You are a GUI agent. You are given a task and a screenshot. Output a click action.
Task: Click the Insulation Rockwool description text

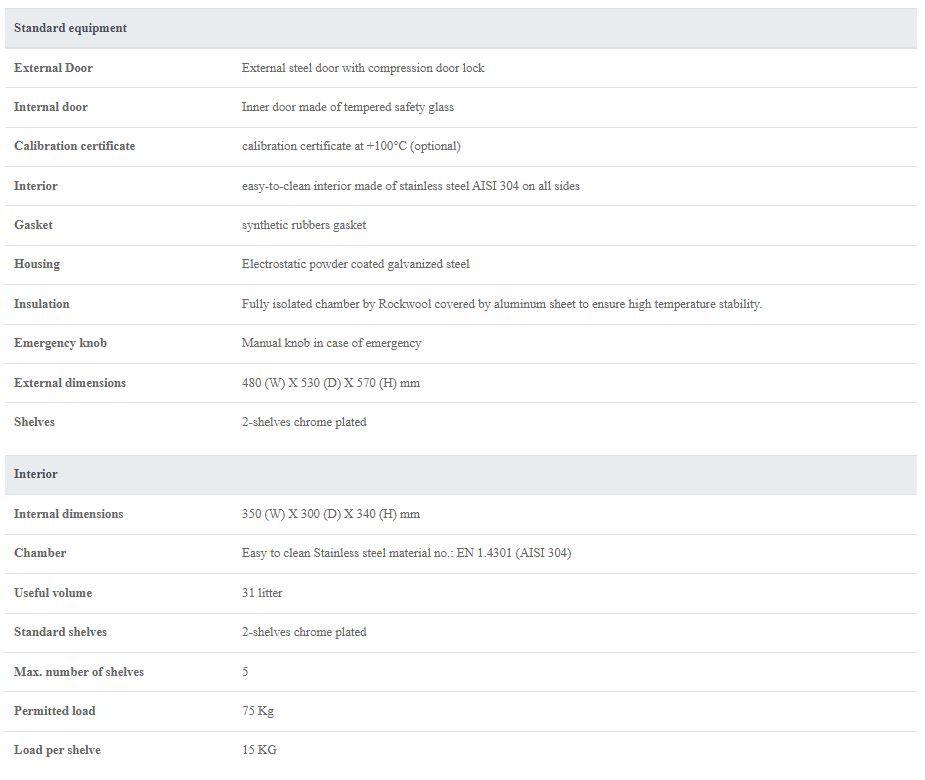[x=501, y=304]
